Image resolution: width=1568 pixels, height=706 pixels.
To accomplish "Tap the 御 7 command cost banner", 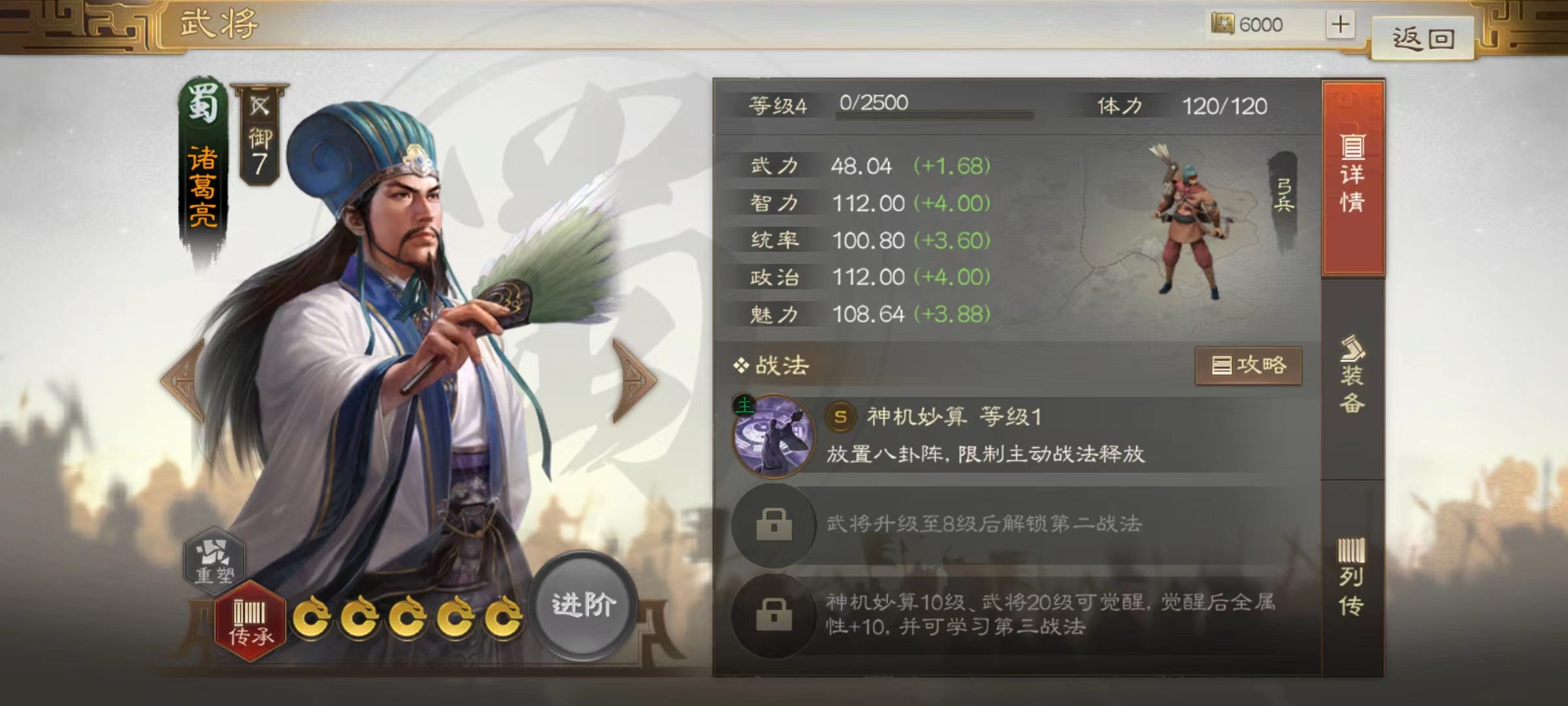I will click(259, 135).
